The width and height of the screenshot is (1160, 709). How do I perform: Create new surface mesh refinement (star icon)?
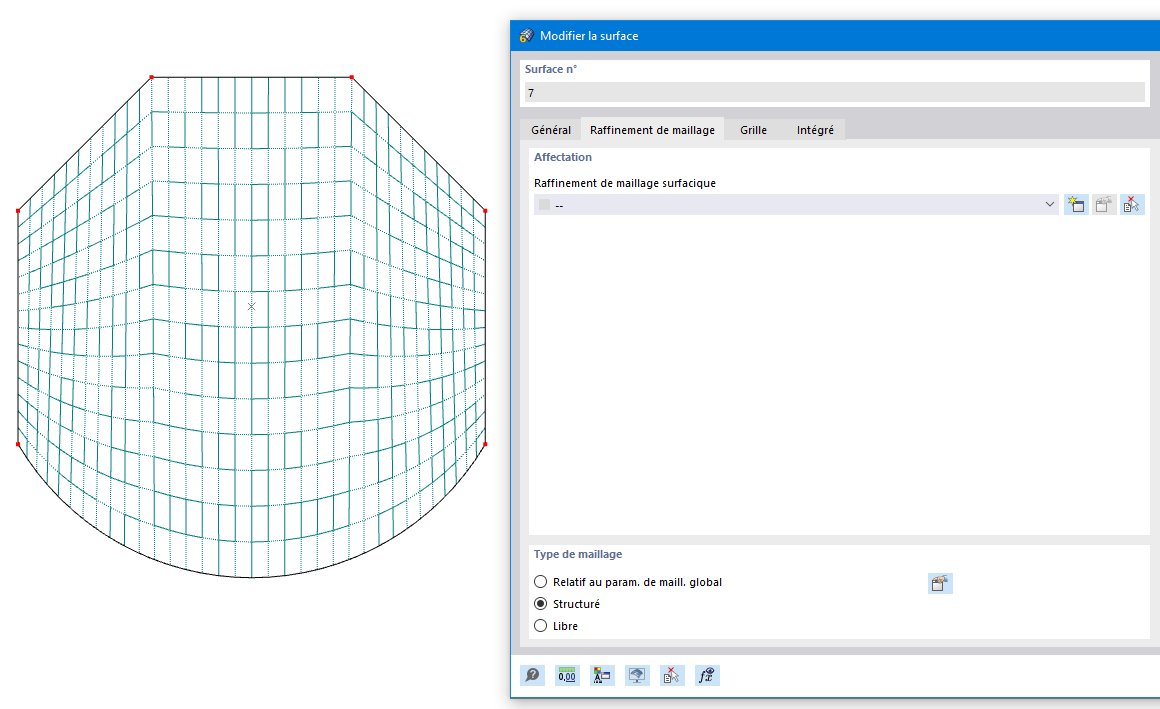[1076, 204]
